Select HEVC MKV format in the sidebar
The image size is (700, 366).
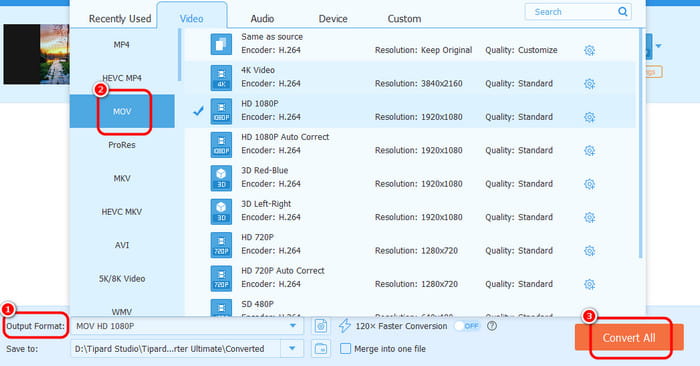122,212
